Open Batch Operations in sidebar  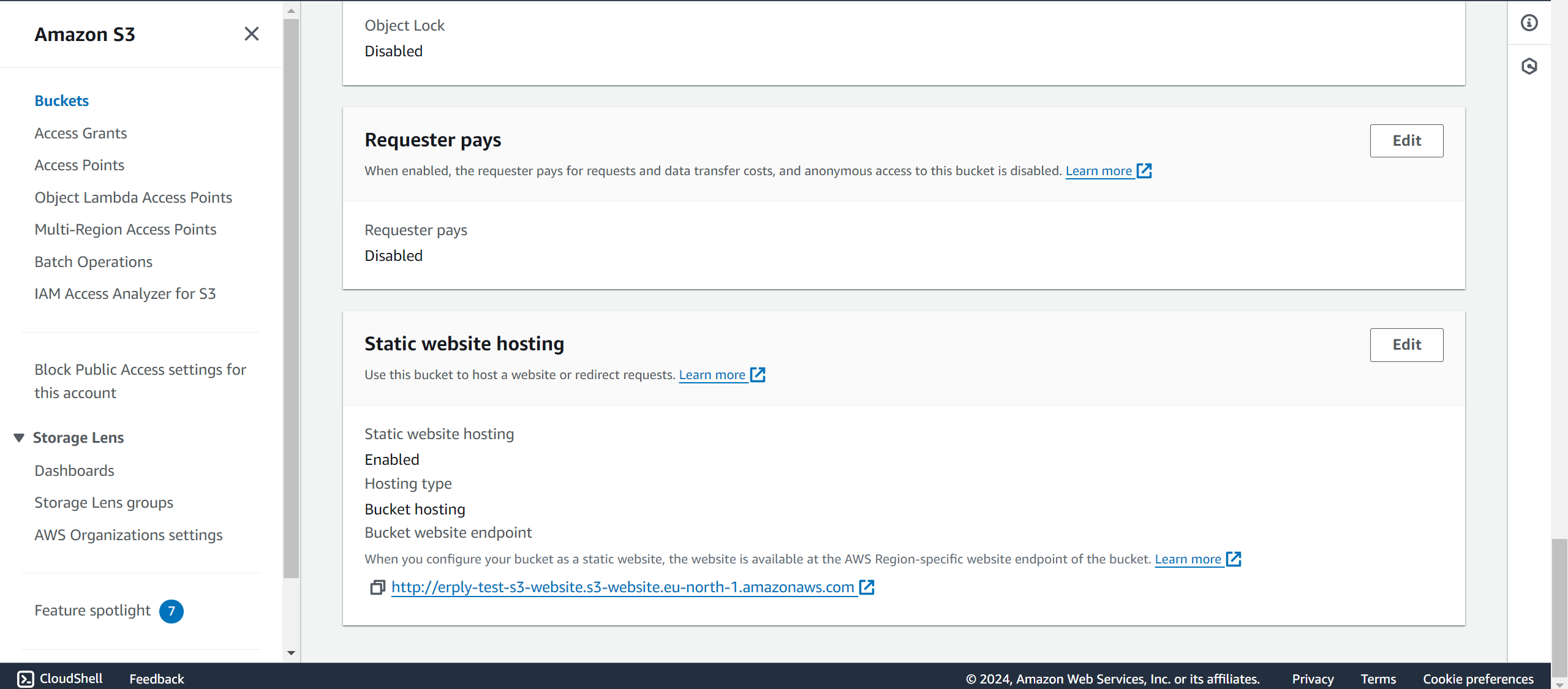93,262
